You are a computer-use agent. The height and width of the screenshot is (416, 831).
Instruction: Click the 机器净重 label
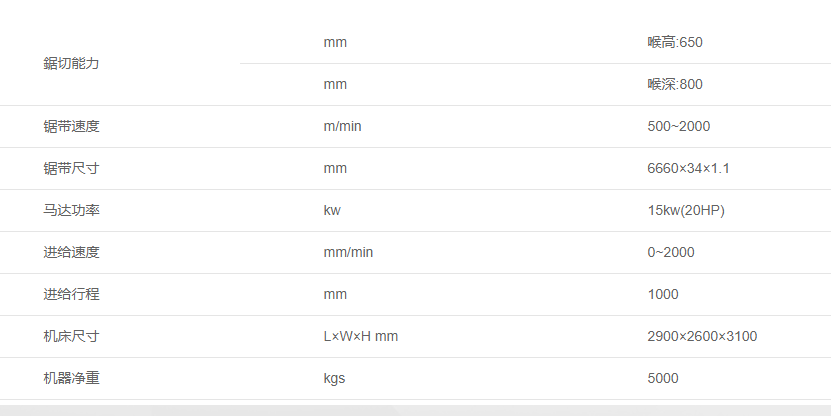(71, 378)
